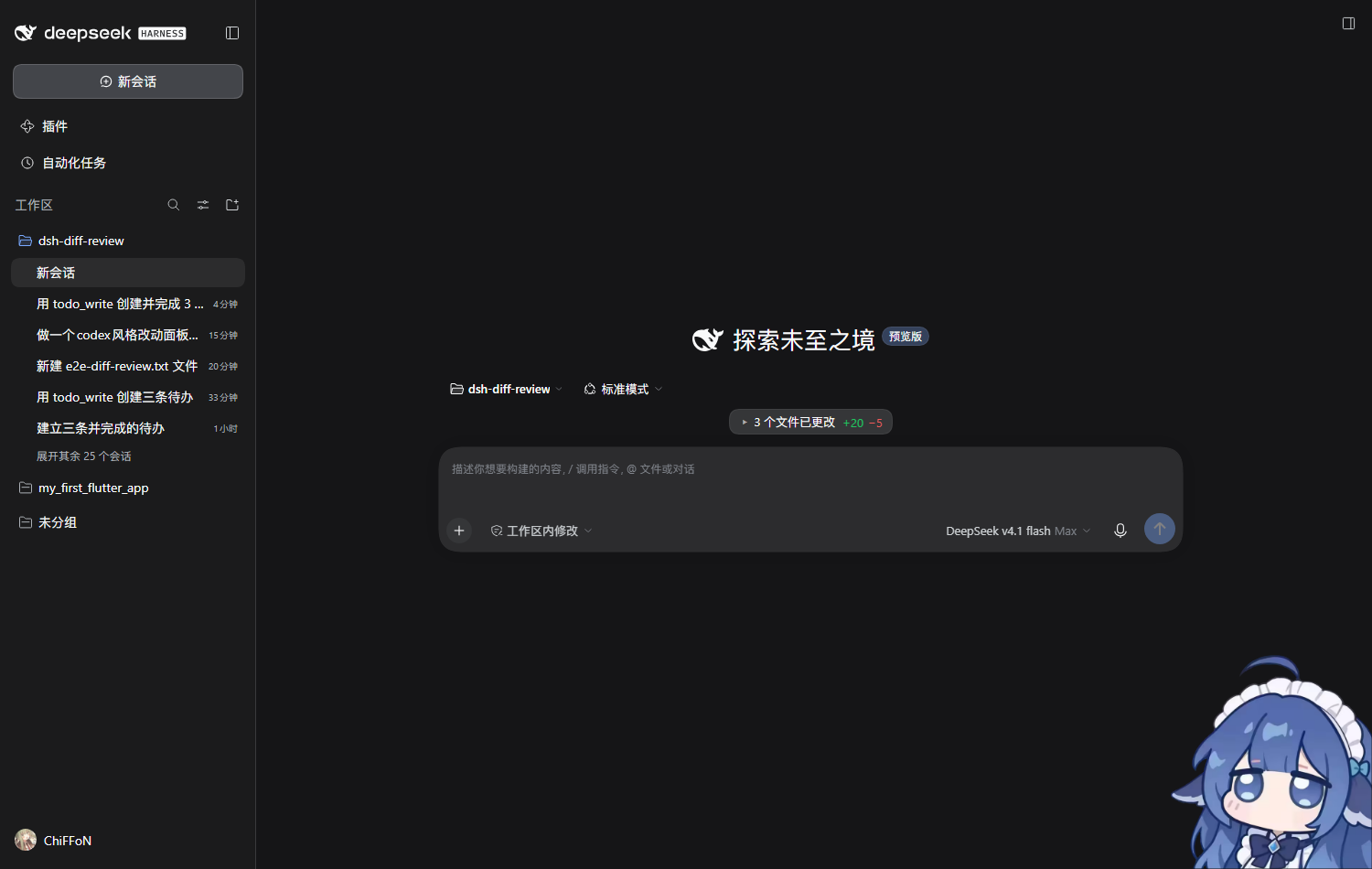The image size is (1372, 869).
Task: Open workspace filter settings icon
Action: click(203, 205)
